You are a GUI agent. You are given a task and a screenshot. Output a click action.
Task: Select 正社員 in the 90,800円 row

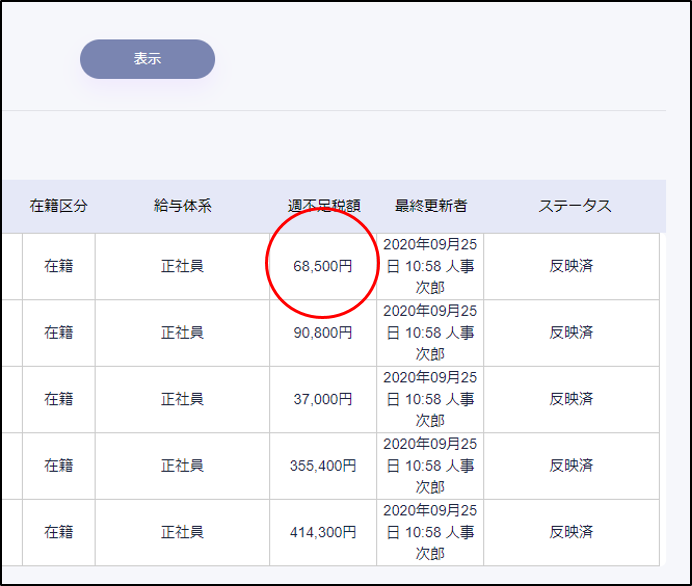click(x=182, y=333)
